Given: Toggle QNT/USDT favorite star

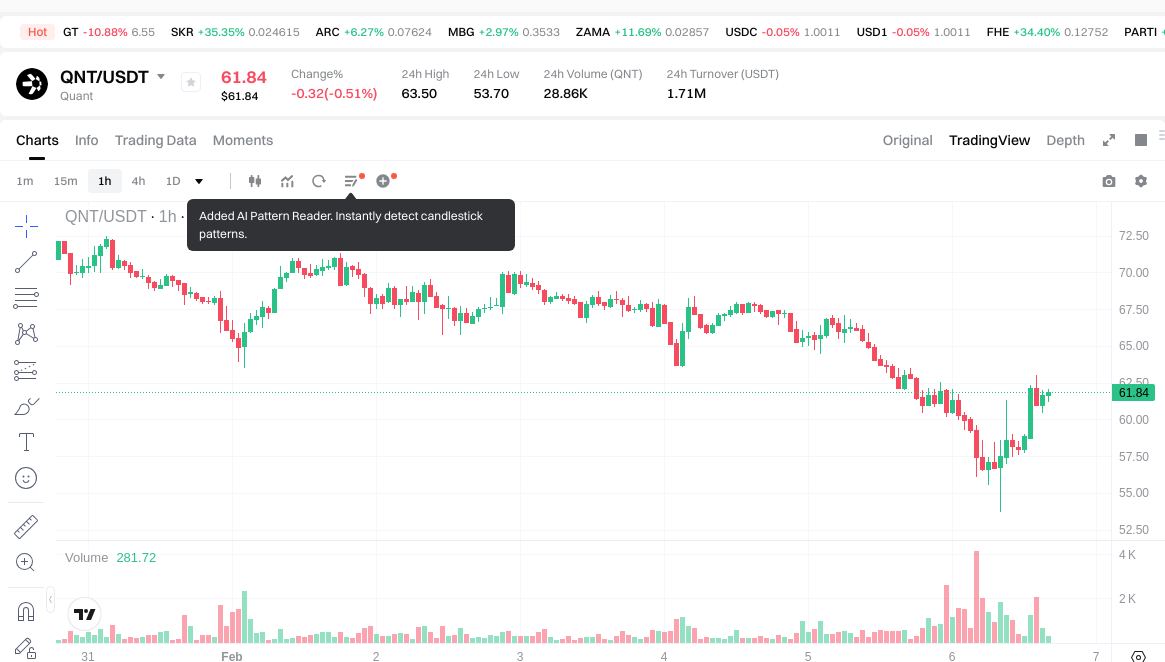Looking at the screenshot, I should click(x=191, y=83).
